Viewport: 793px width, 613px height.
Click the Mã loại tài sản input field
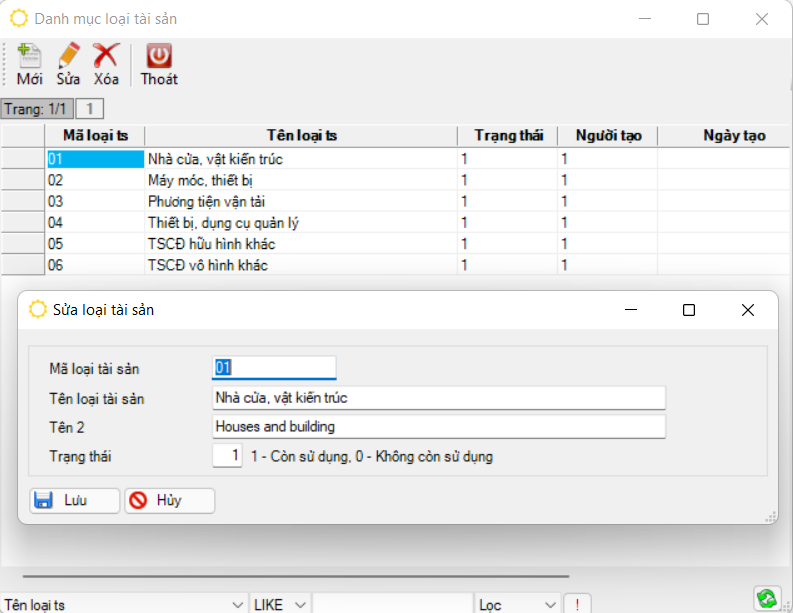(x=275, y=368)
